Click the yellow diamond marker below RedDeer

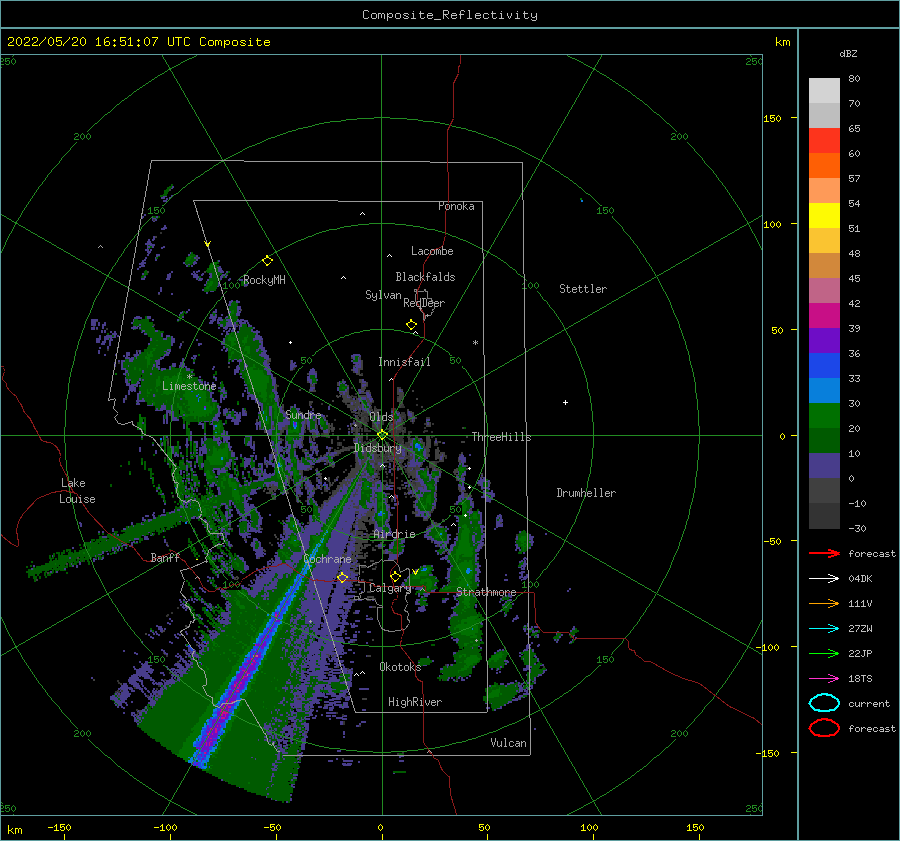click(x=411, y=325)
